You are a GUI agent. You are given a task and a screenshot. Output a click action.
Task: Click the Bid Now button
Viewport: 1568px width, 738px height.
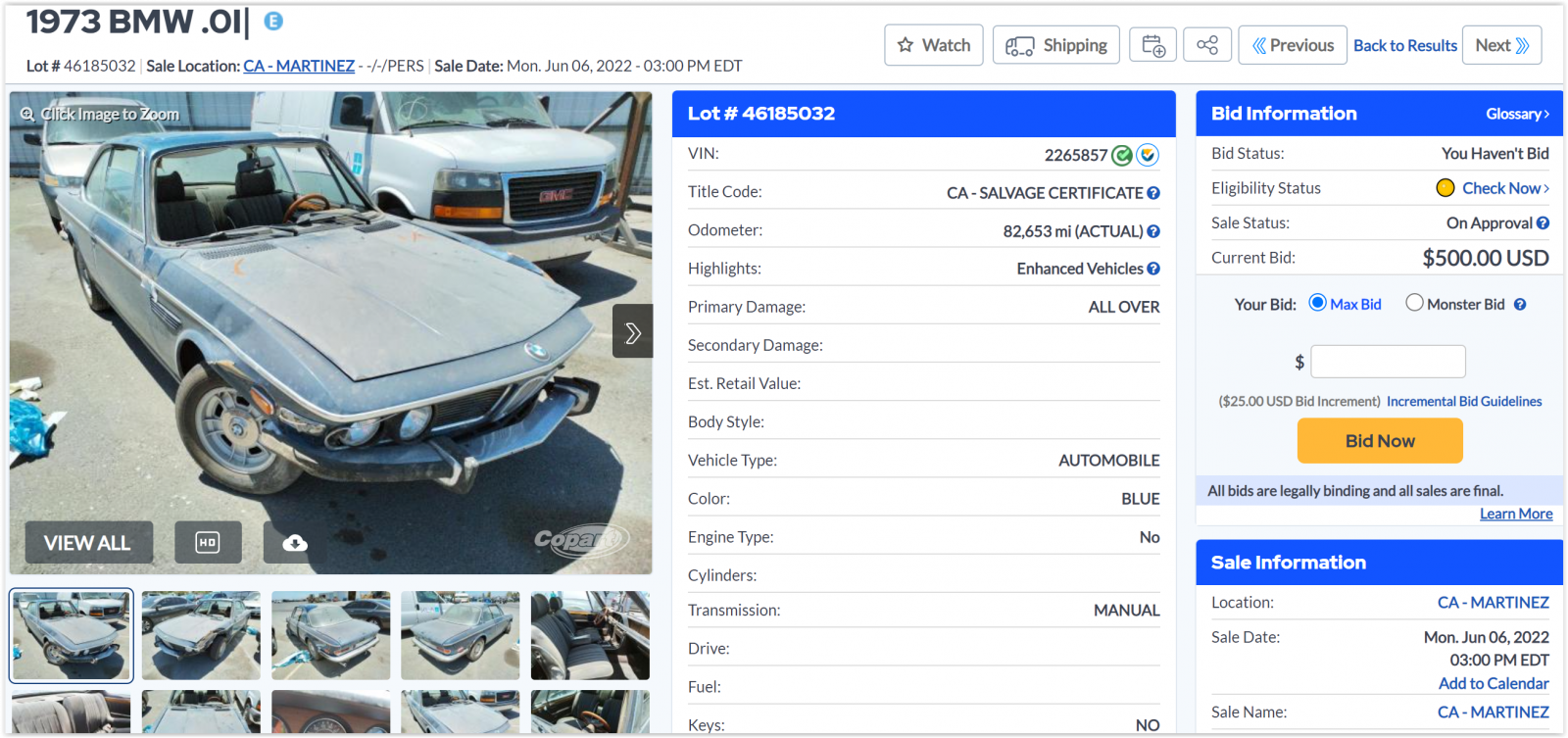[1380, 441]
